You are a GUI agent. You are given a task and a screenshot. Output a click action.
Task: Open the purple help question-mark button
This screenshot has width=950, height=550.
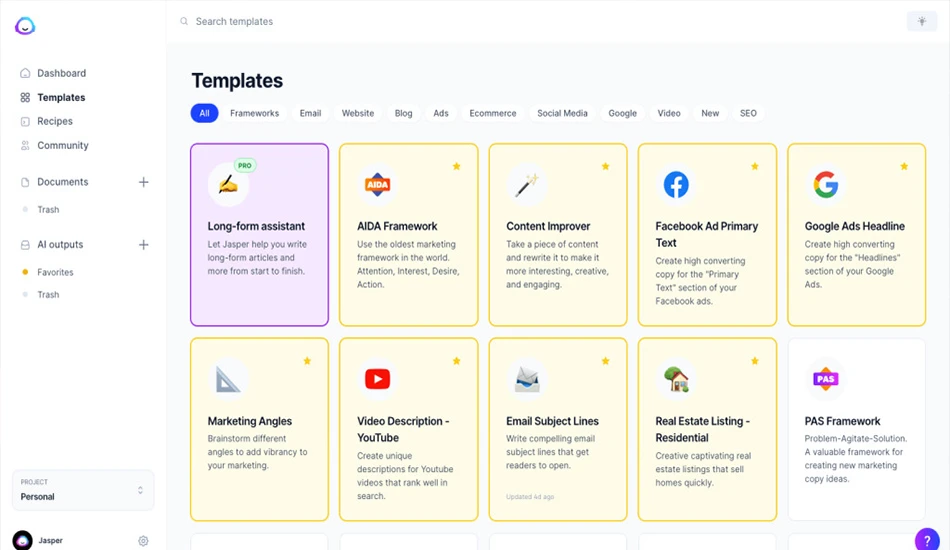click(x=927, y=540)
